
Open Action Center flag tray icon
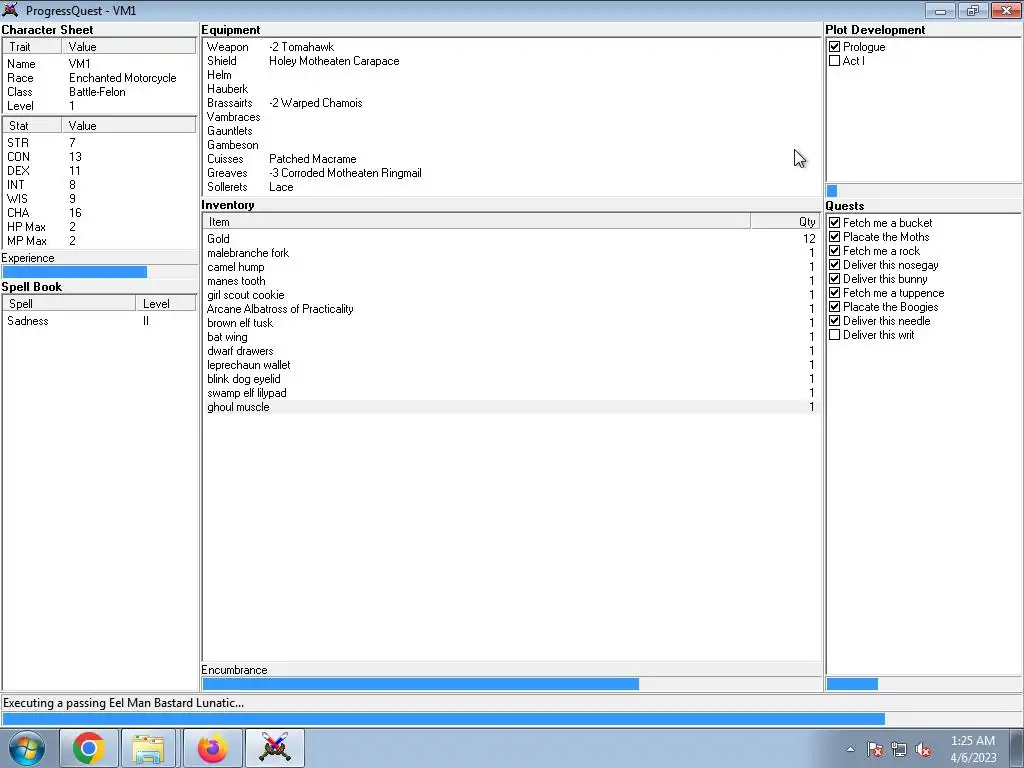pyautogui.click(x=875, y=750)
